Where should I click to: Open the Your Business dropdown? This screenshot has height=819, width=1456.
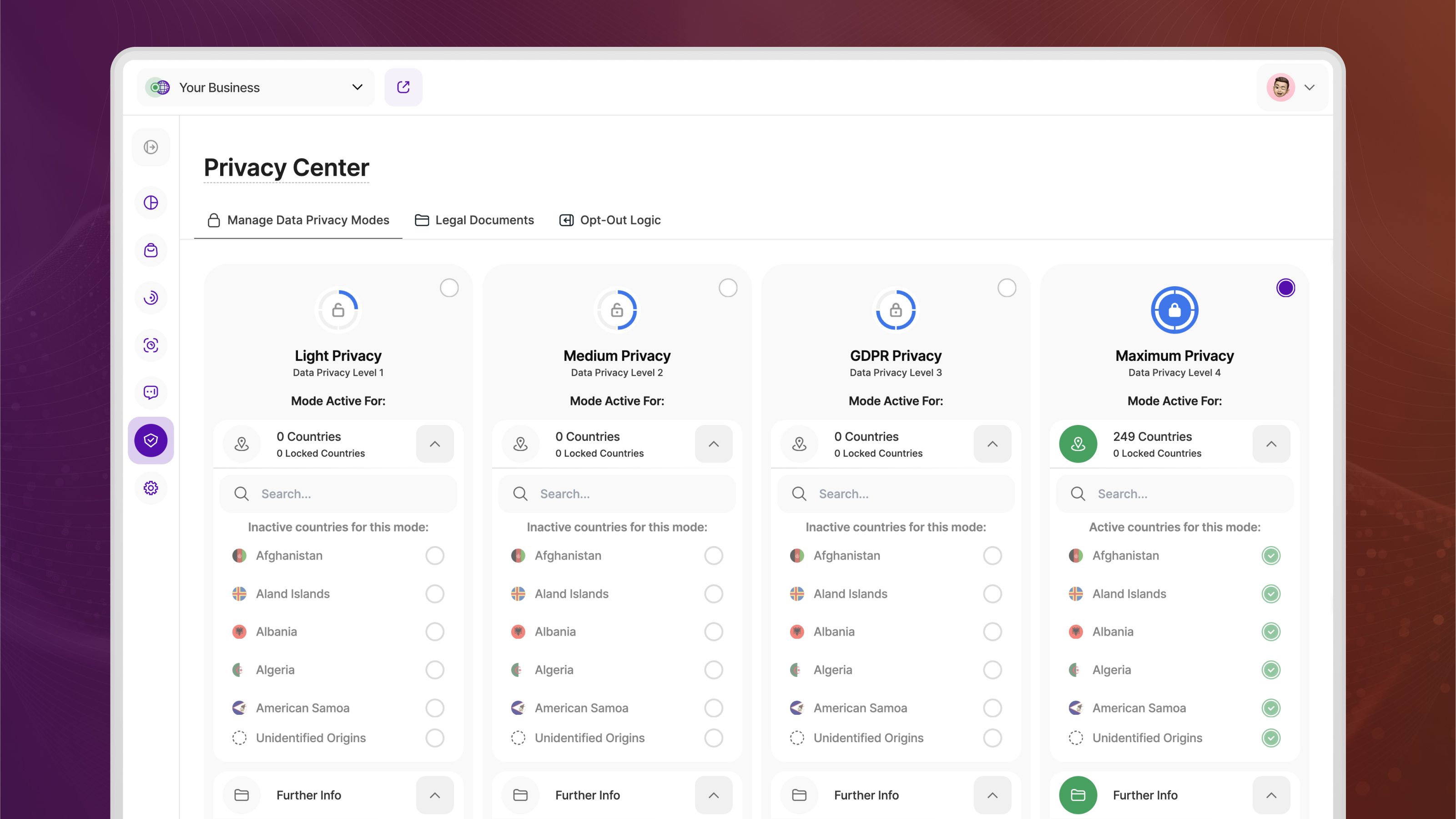pos(256,87)
